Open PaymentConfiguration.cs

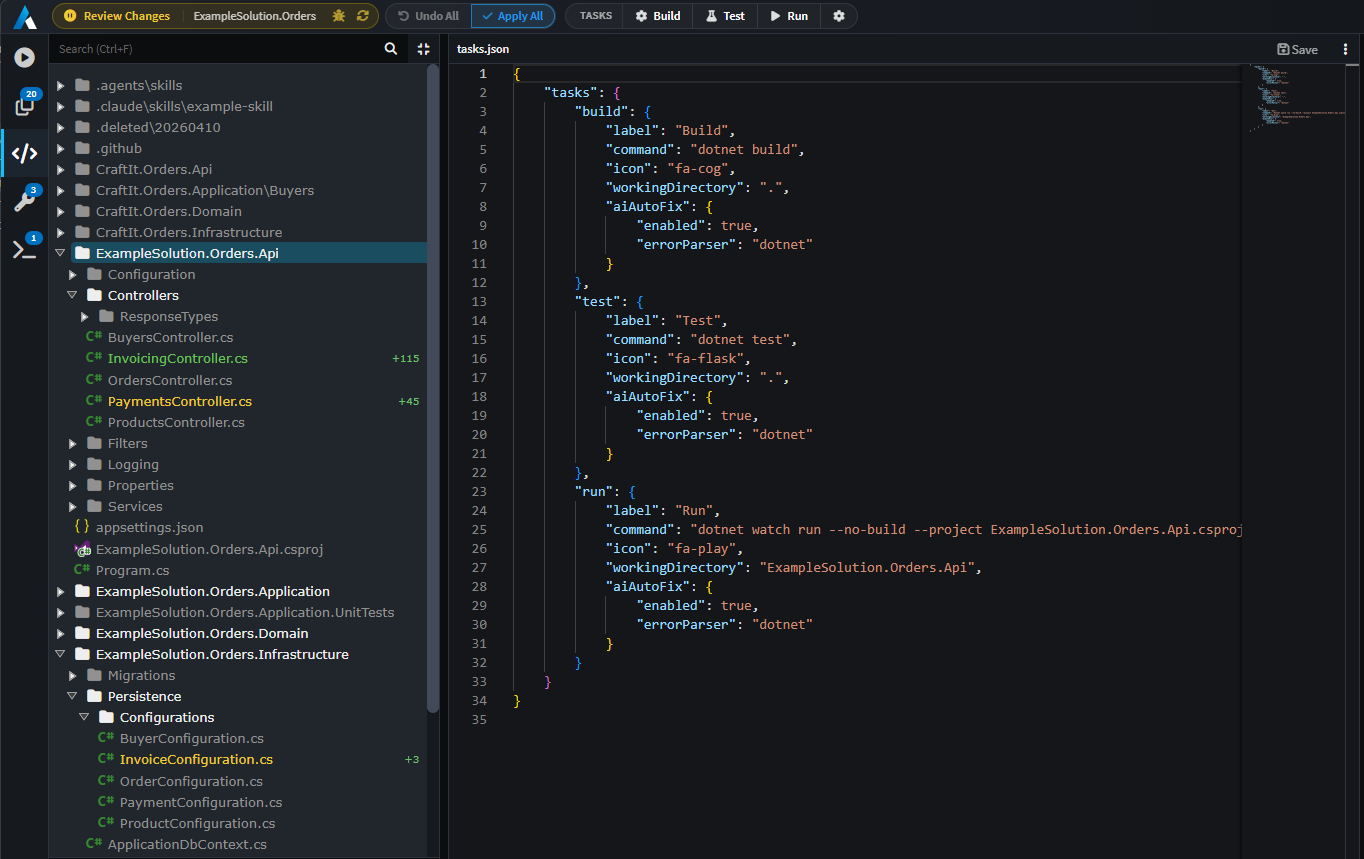tap(201, 802)
